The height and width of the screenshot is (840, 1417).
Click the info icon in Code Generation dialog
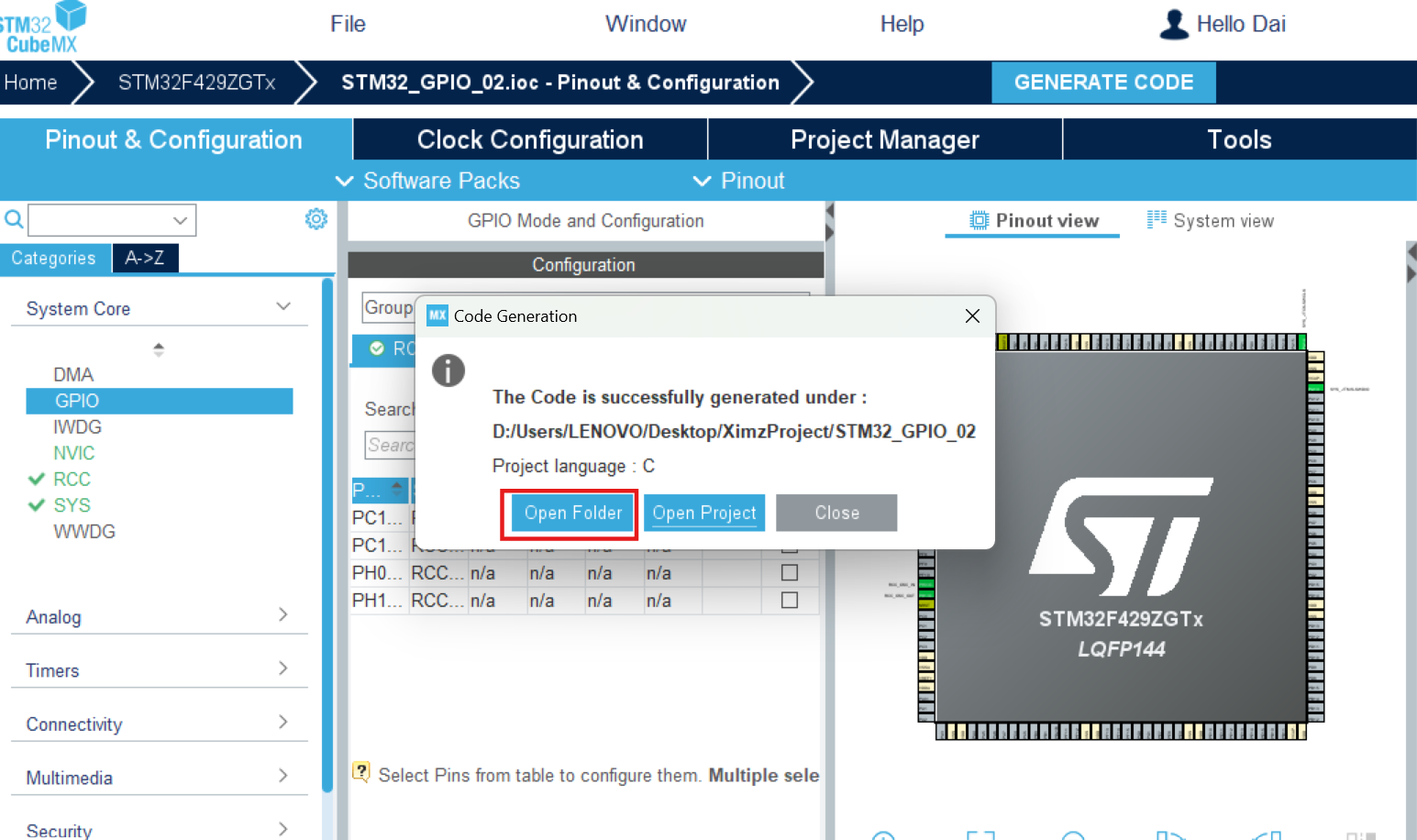point(448,370)
